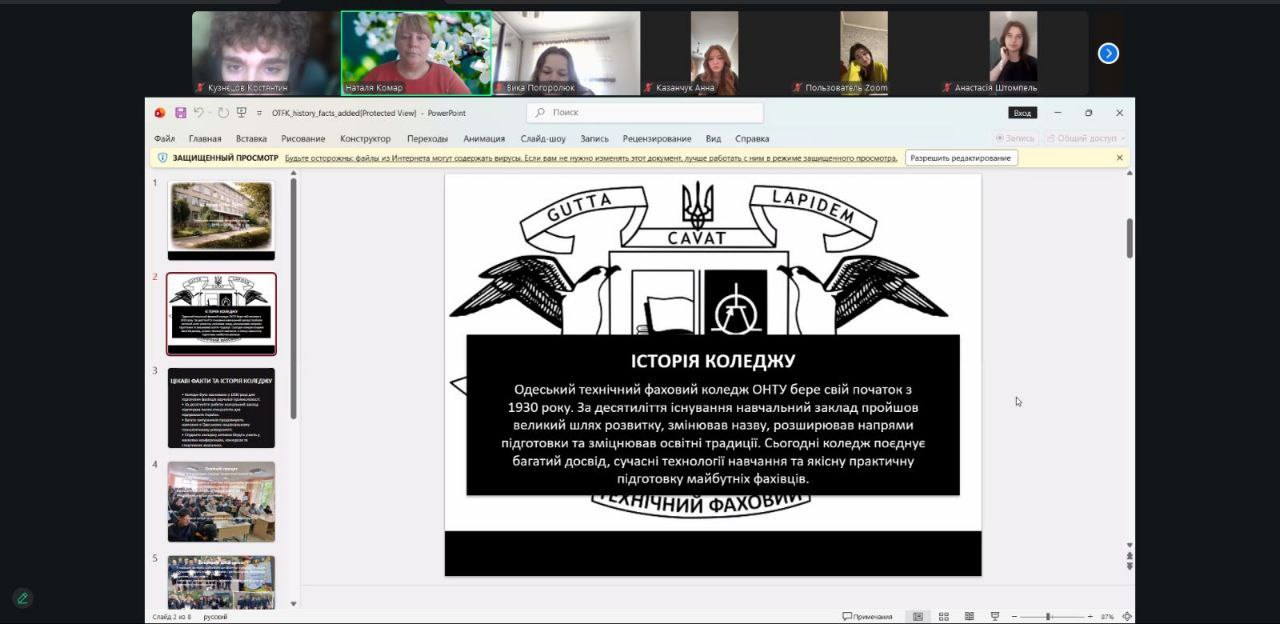Launch slideshow view in status bar
Image resolution: width=1280 pixels, height=624 pixels.
994,616
